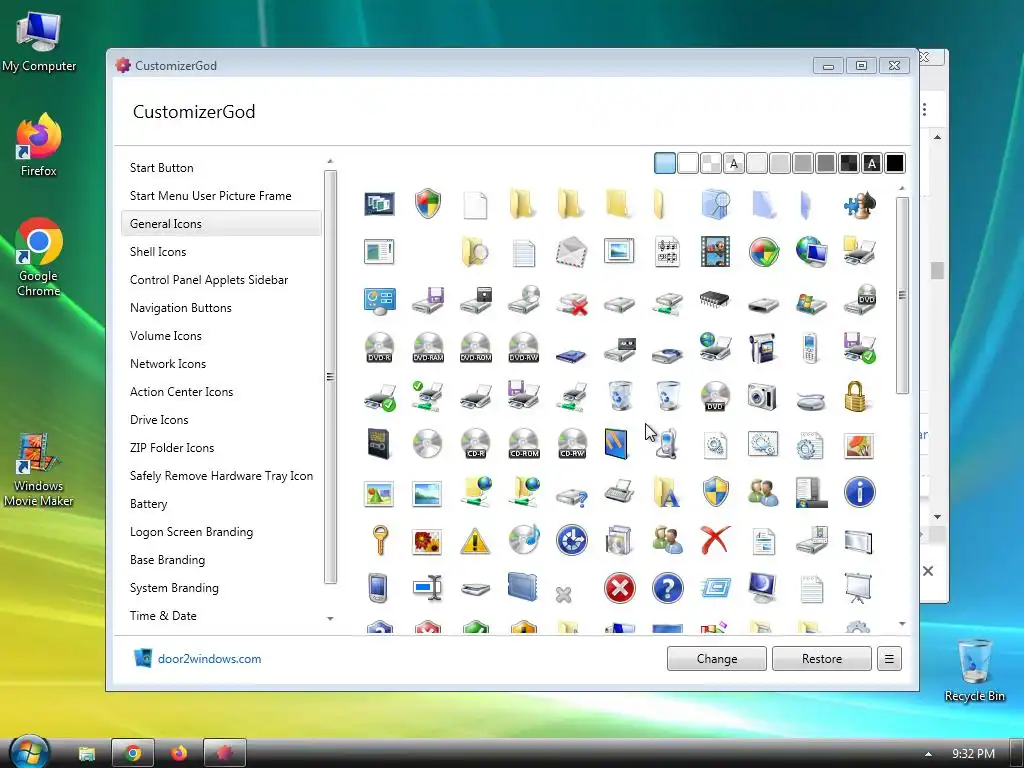Open the Logon Screen Branding category
This screenshot has width=1024, height=768.
(191, 532)
